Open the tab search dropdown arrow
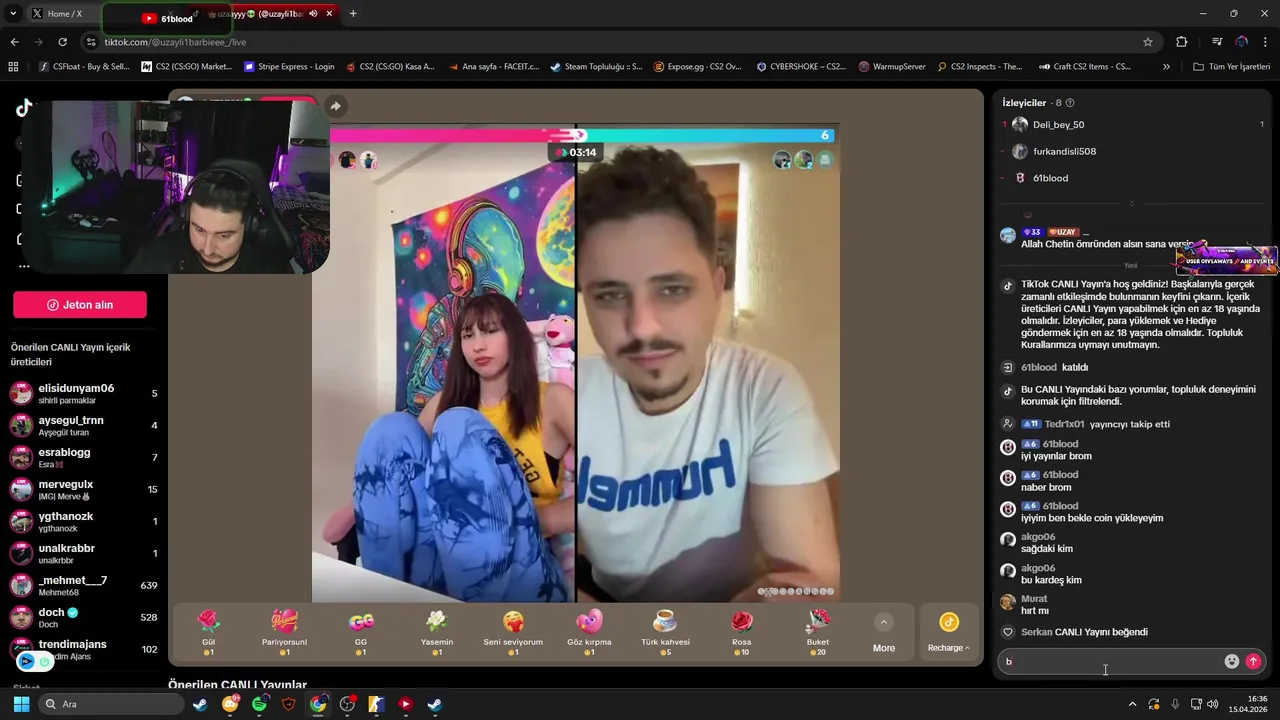Image resolution: width=1280 pixels, height=720 pixels. [x=13, y=14]
